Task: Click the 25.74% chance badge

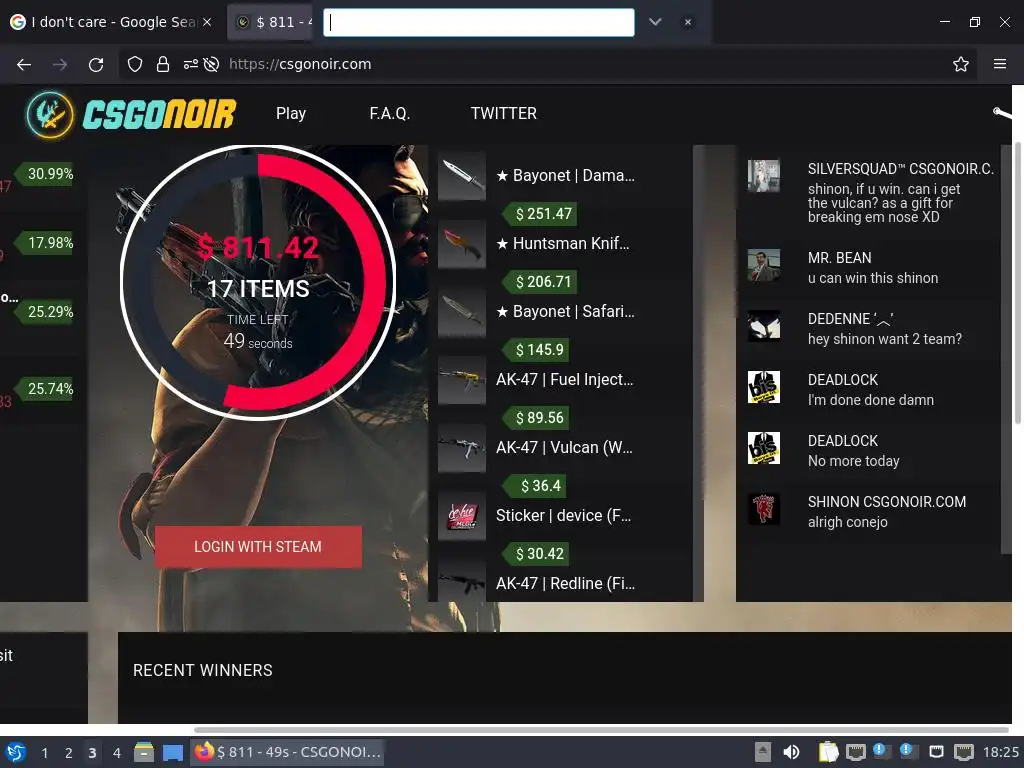Action: pos(44,389)
